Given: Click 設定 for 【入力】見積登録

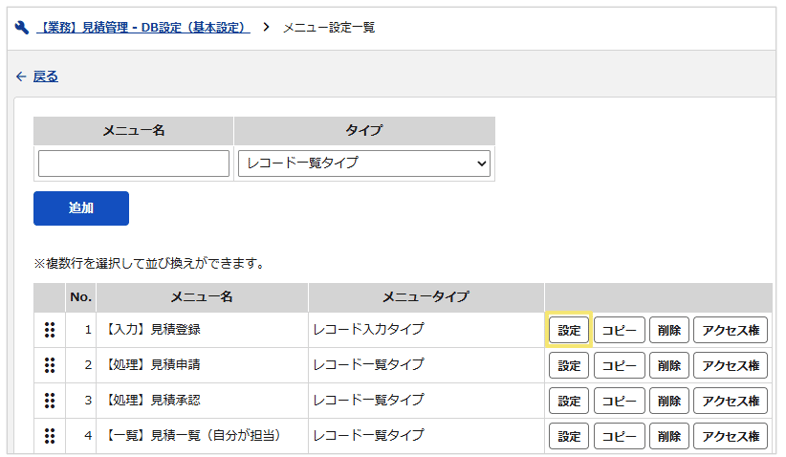Looking at the screenshot, I should 569,330.
